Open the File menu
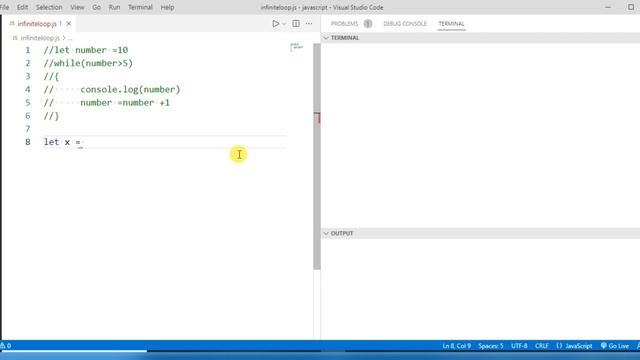Screen dimensions: 640x360 pyautogui.click(x=4, y=7)
